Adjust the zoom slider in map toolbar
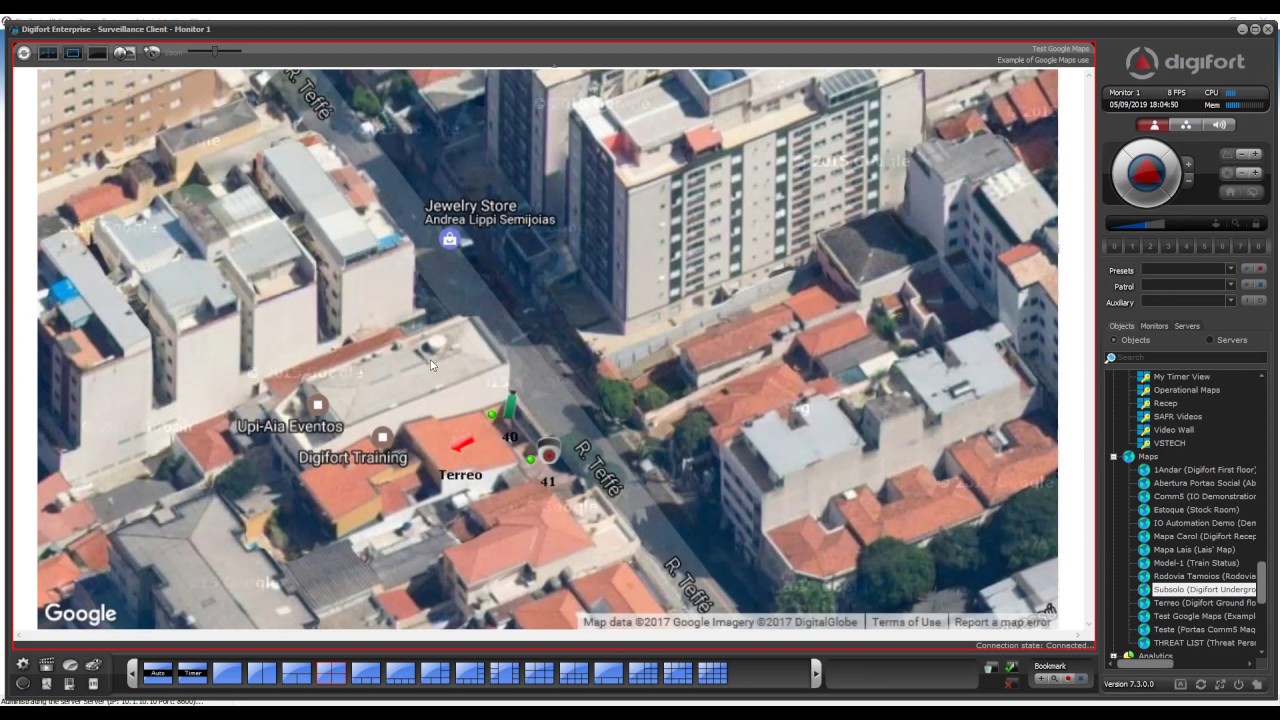Image resolution: width=1280 pixels, height=720 pixels. point(214,51)
